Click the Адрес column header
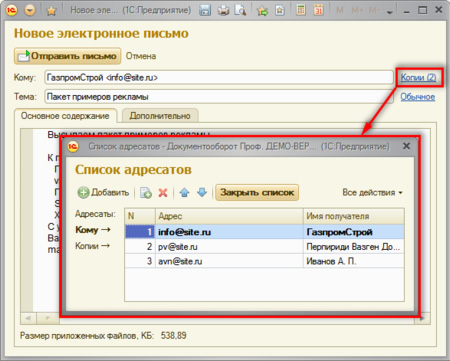Viewport: 450px width, 361px height. click(229, 216)
